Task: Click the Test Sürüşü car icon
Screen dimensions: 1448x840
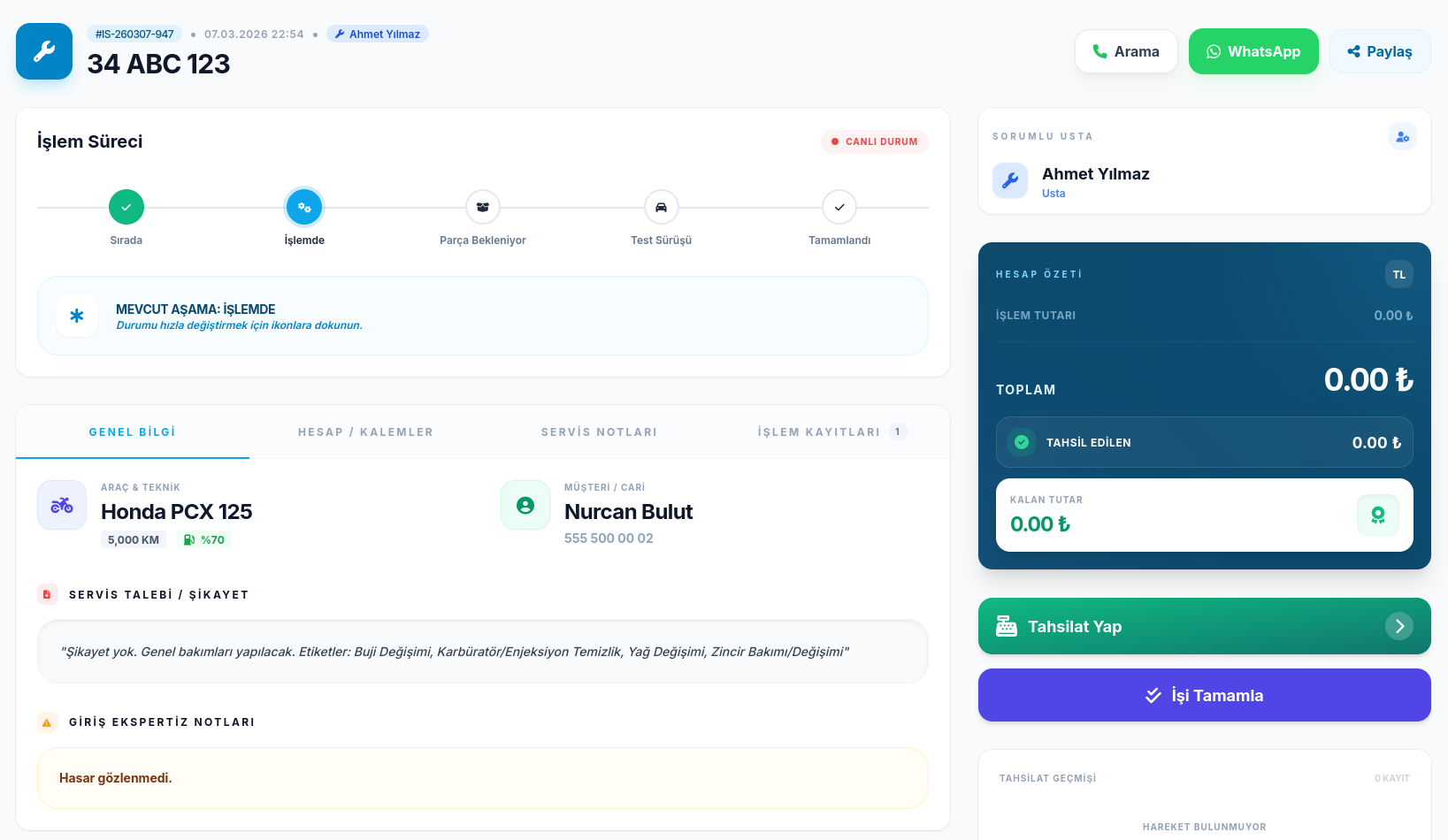Action: point(661,207)
